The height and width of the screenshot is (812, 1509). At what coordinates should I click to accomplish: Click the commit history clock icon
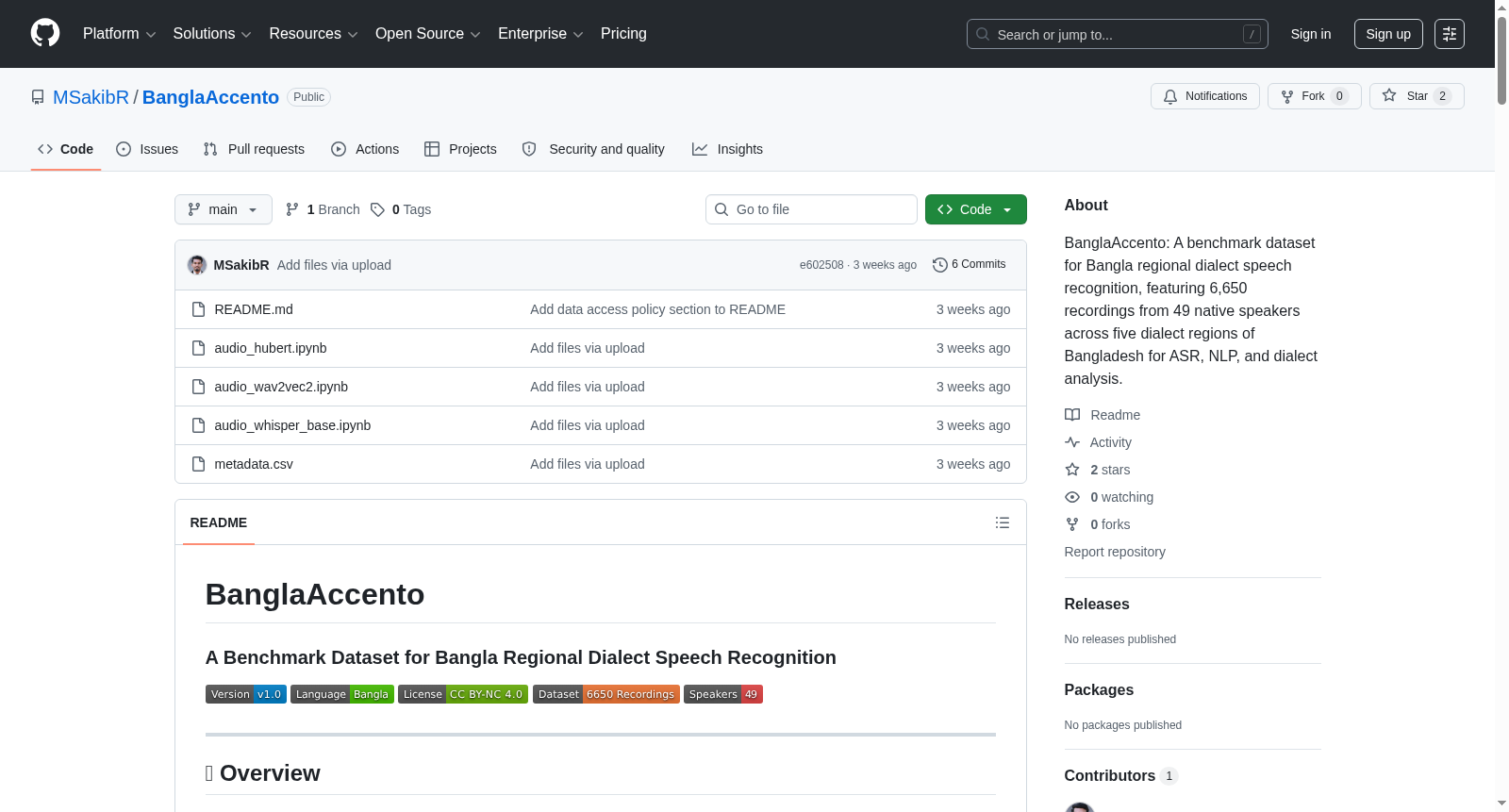[939, 265]
